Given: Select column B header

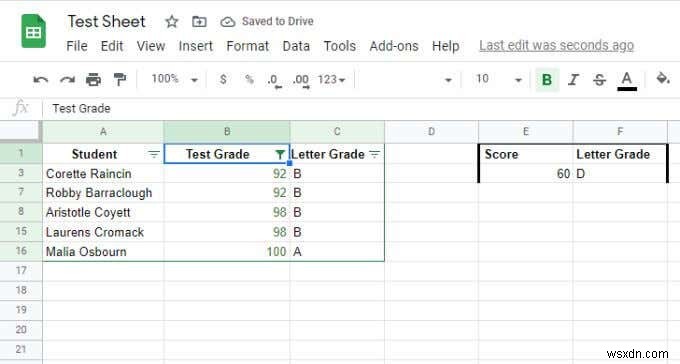Looking at the screenshot, I should (x=227, y=131).
